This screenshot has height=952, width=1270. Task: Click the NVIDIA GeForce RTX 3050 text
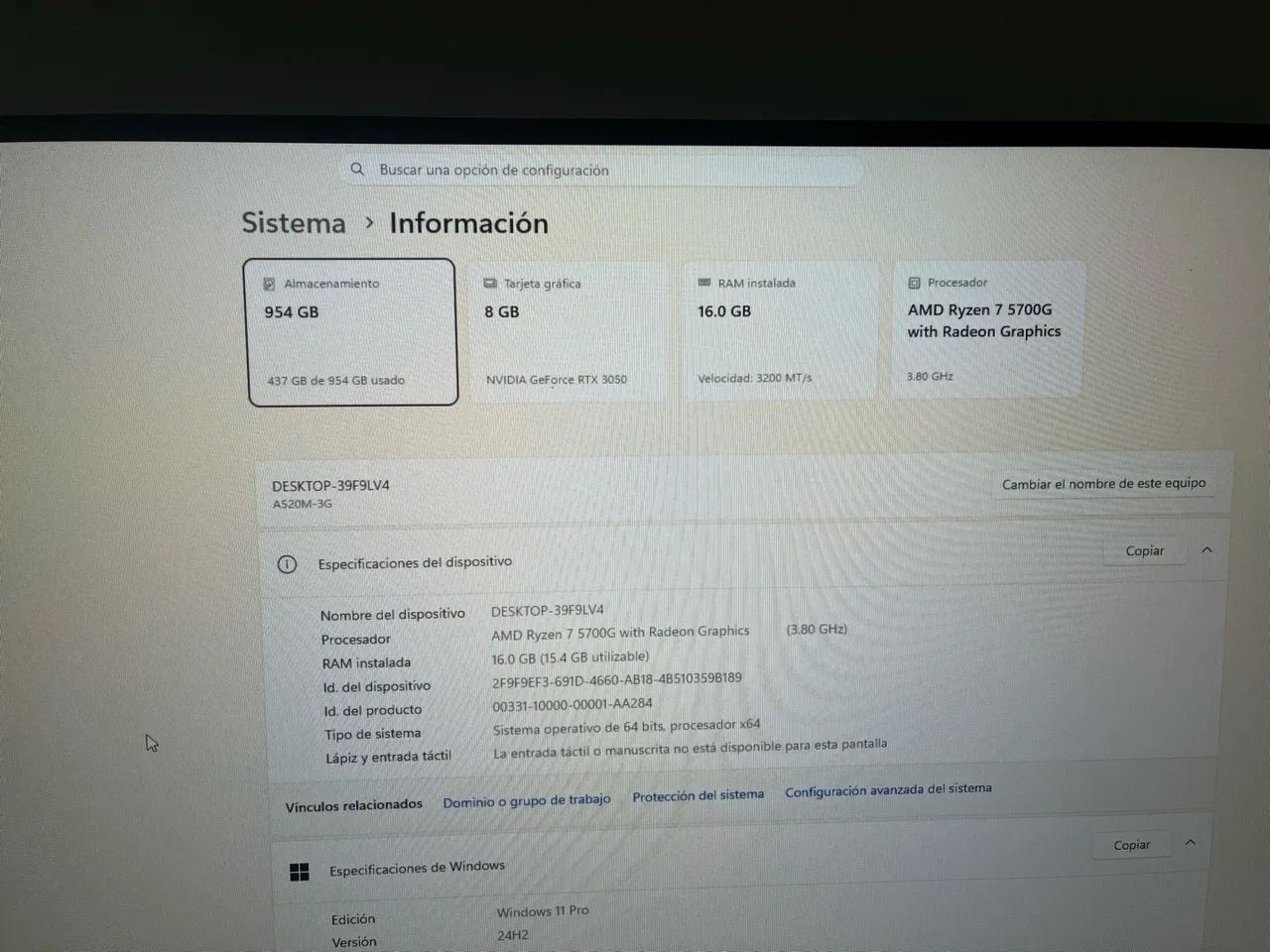tap(557, 380)
